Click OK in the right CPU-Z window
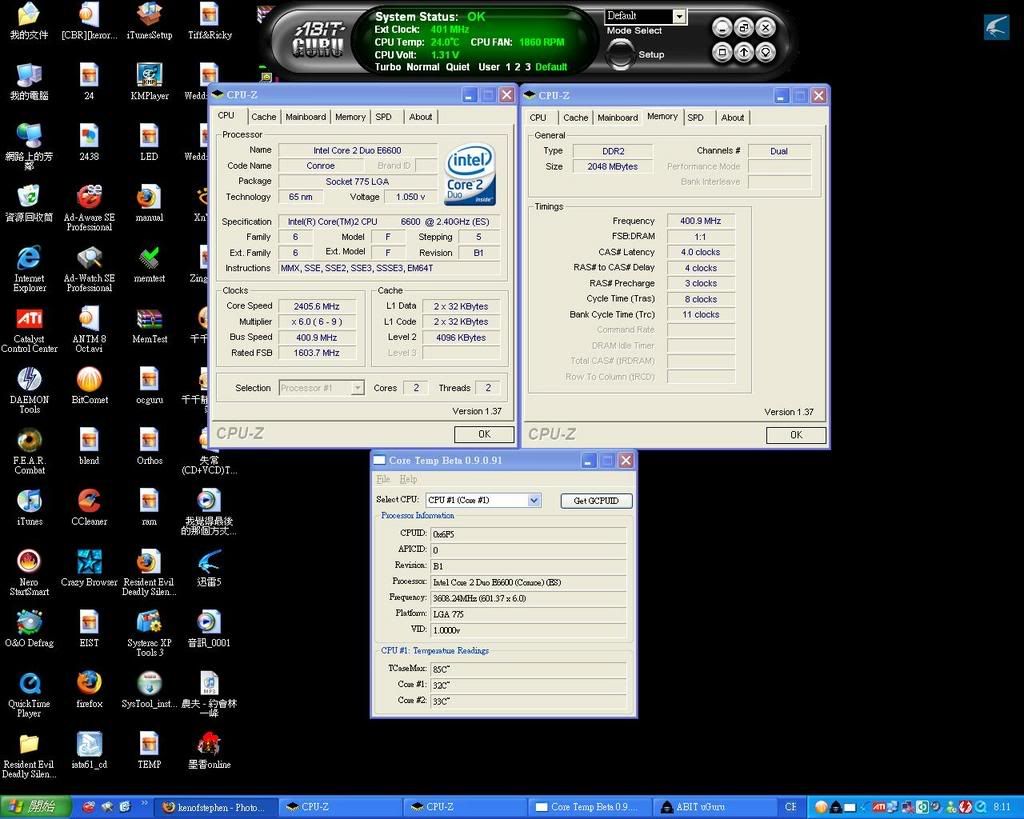This screenshot has width=1024, height=819. pos(796,435)
